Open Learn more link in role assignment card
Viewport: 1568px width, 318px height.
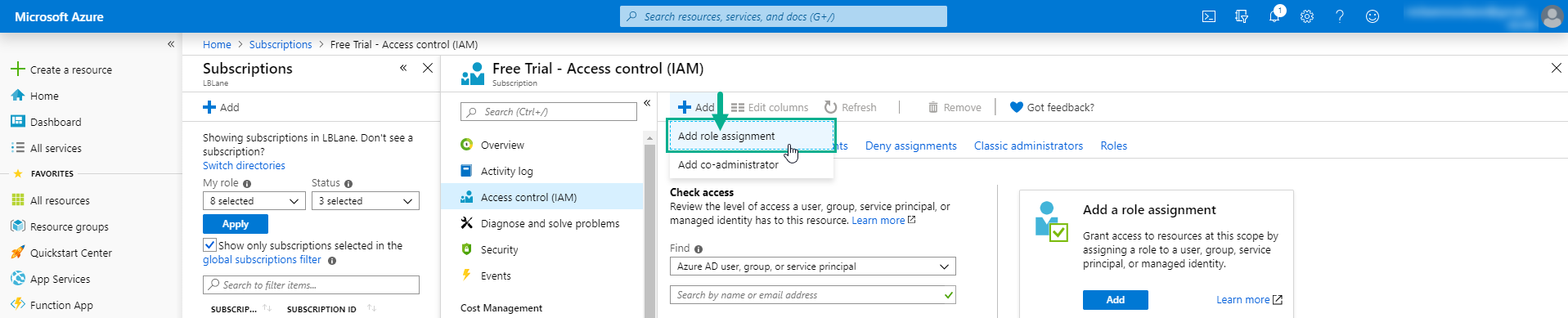(x=1249, y=300)
